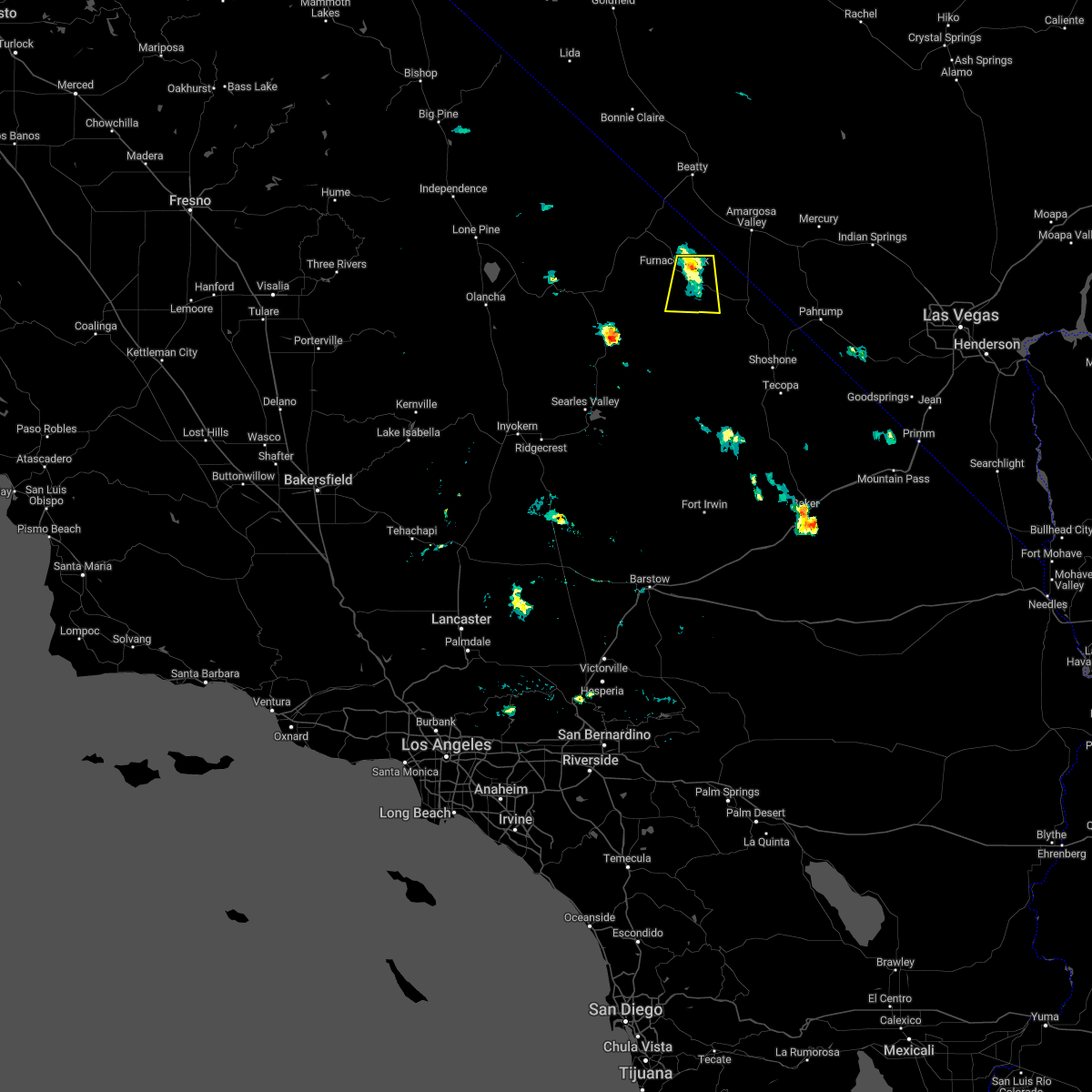This screenshot has height=1092, width=1092.
Task: Click the Palmdale label
Action: [x=468, y=642]
